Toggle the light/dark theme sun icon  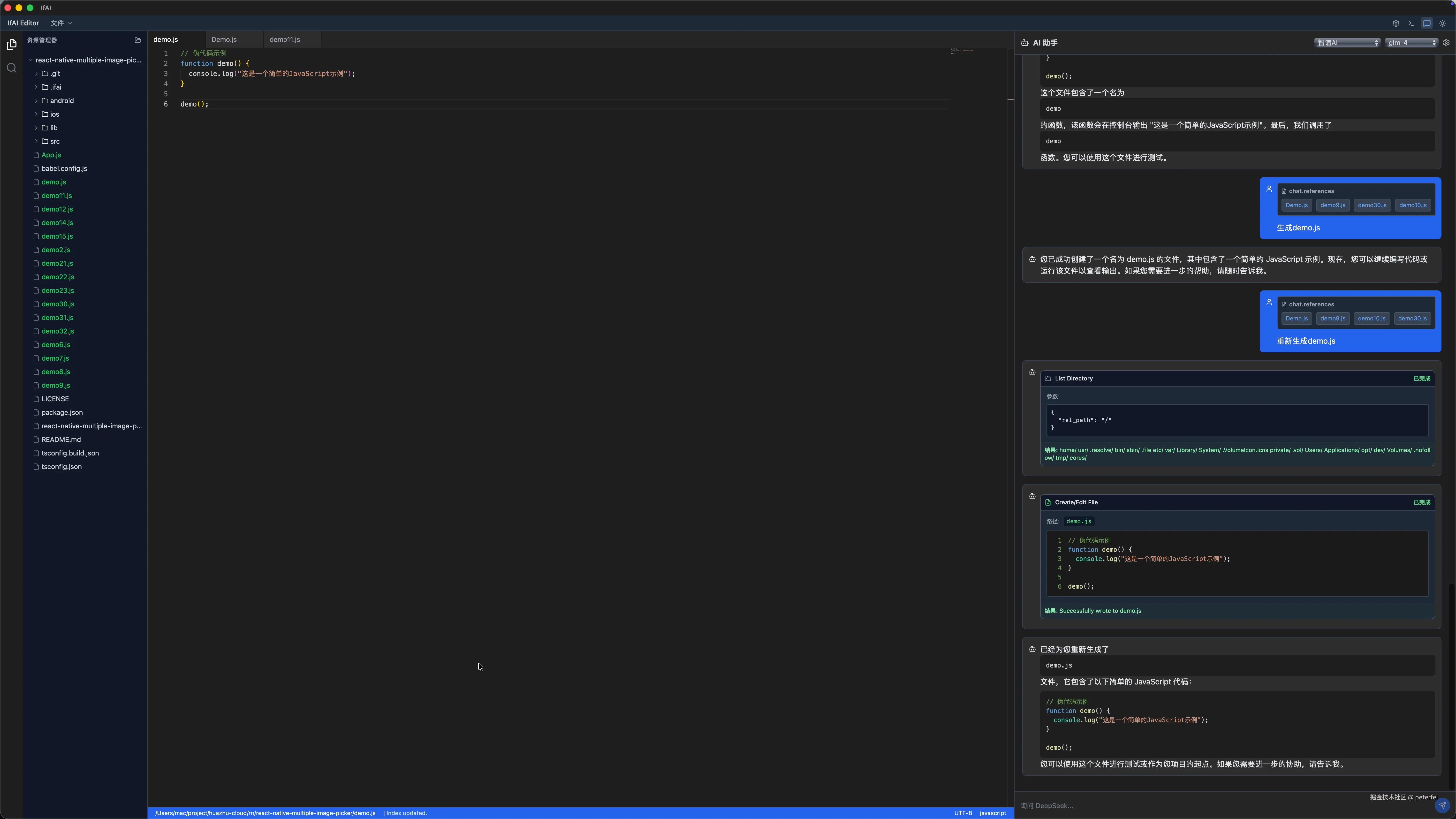click(x=1442, y=23)
